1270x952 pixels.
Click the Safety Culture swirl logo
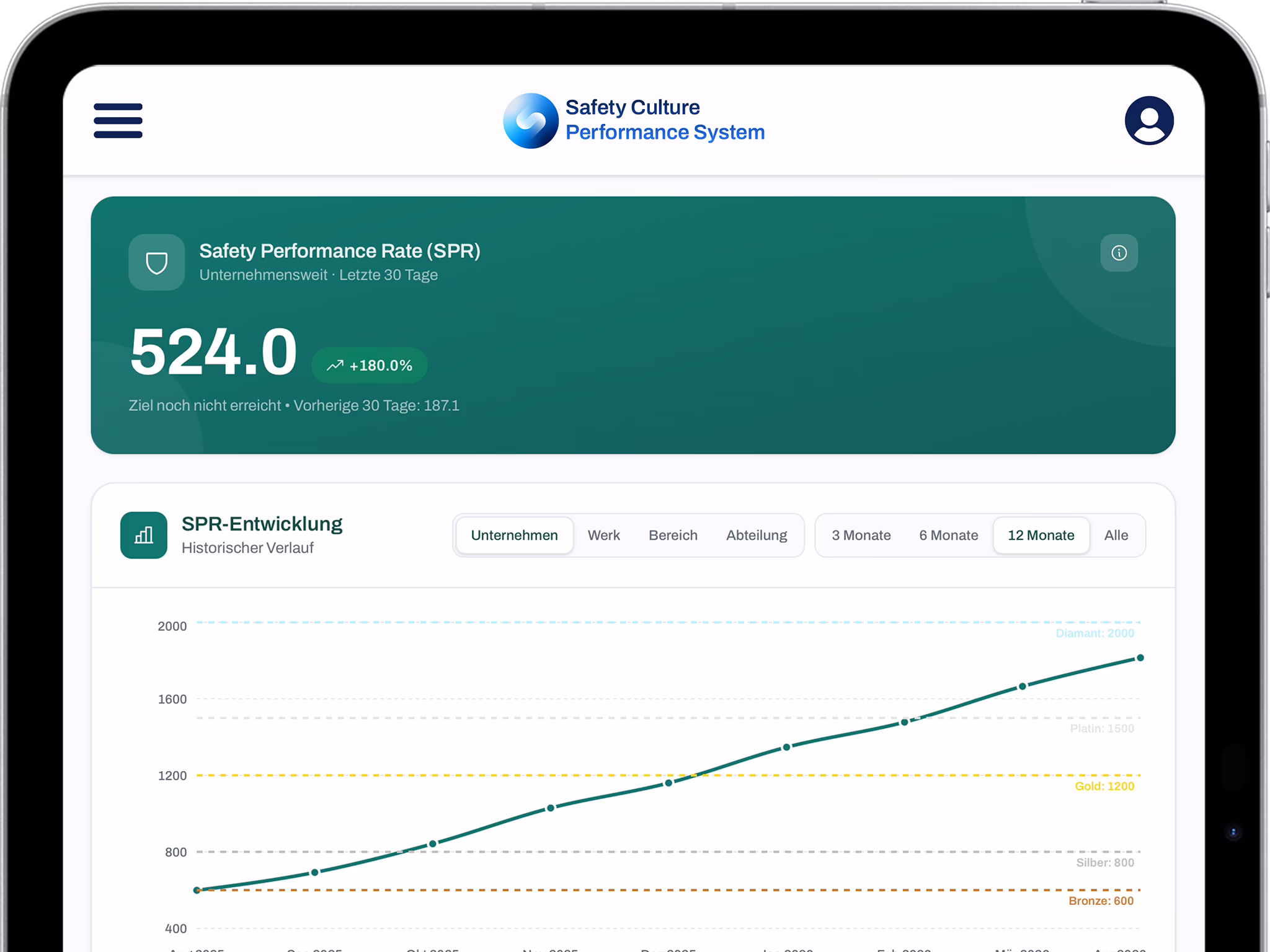(531, 121)
